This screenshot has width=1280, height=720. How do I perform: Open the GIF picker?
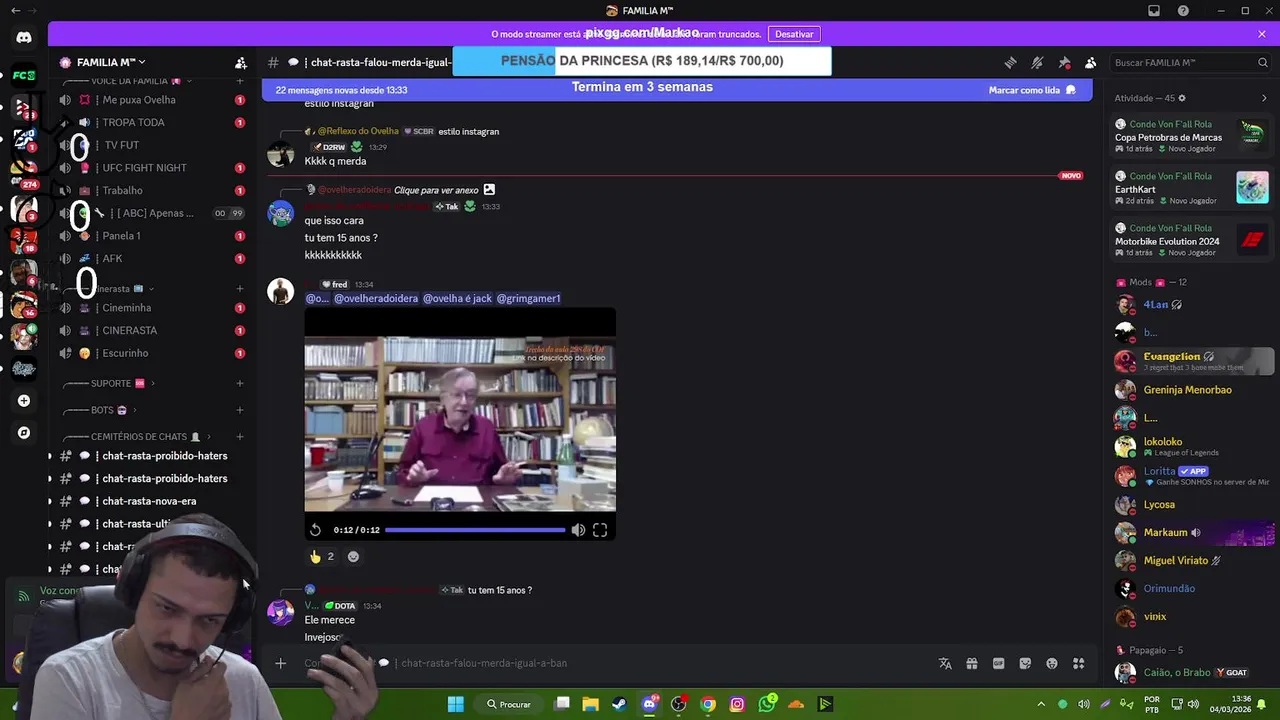(x=998, y=663)
